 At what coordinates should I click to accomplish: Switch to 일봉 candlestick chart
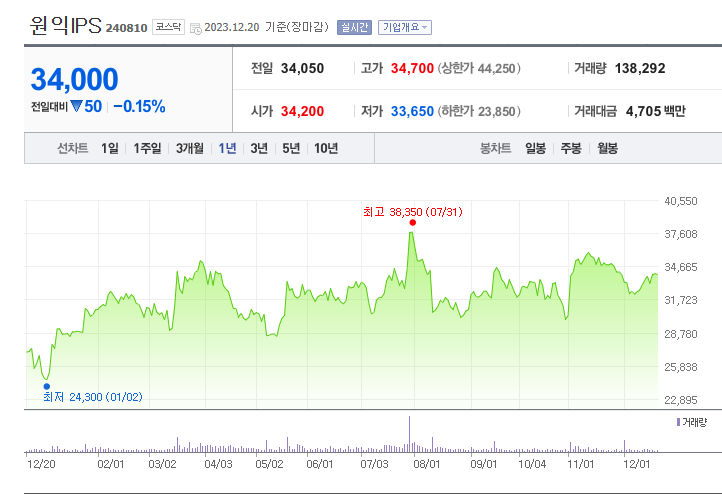click(536, 148)
